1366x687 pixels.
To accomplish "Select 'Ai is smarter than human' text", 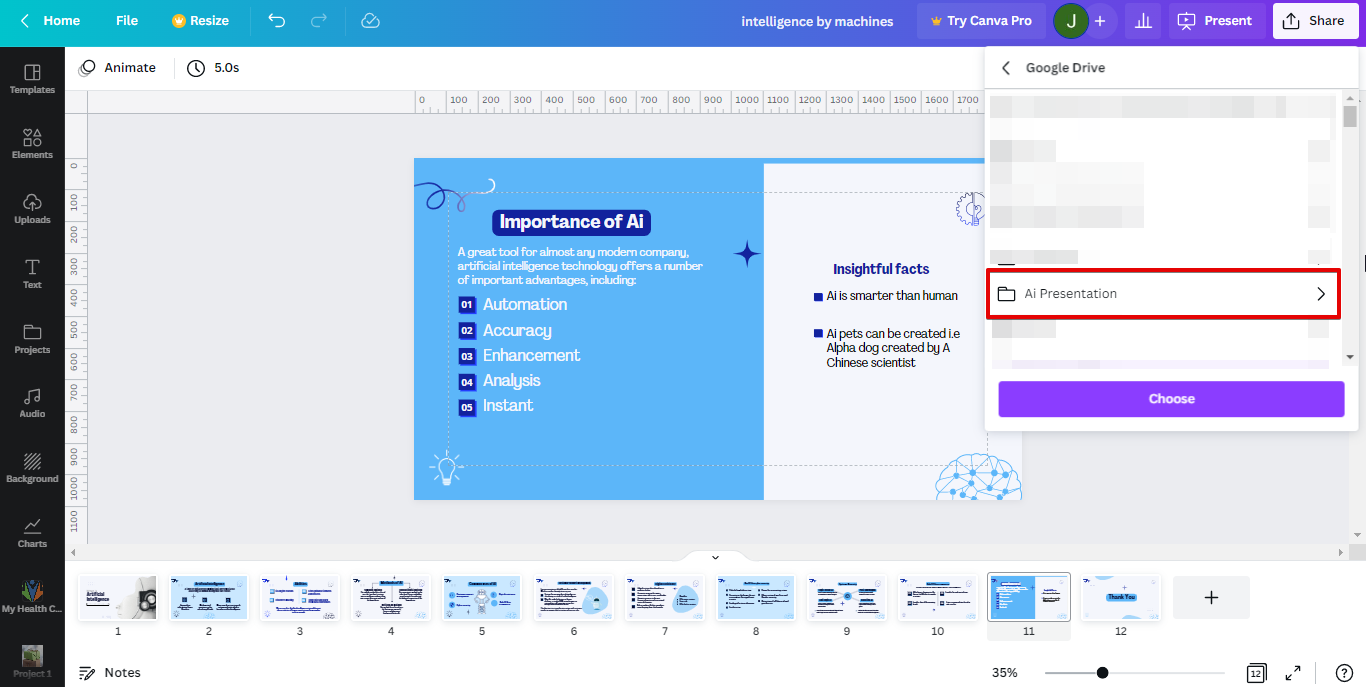I will click(x=892, y=296).
